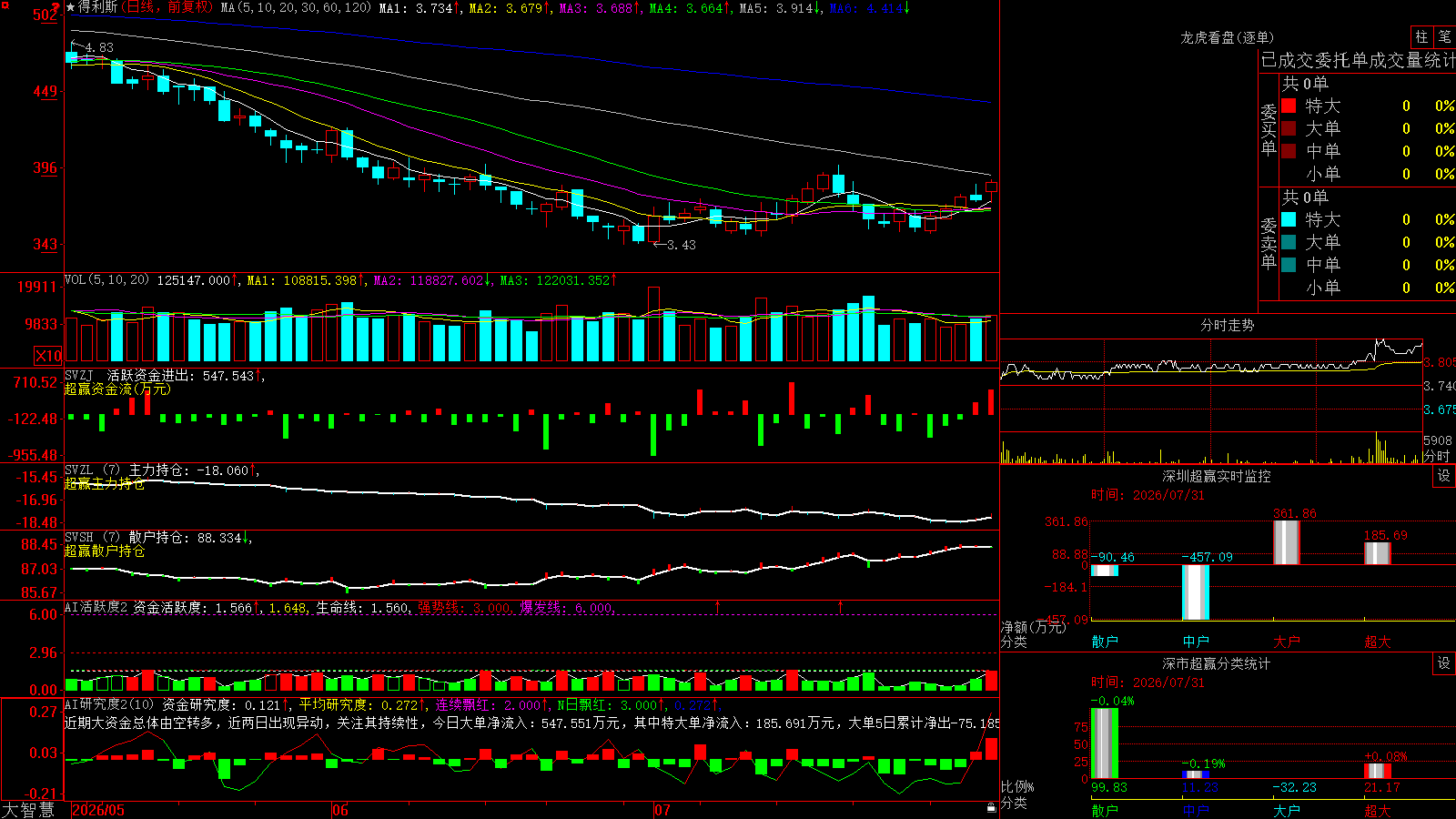
Task: Click the 龙虎看盘(逐单) panel title
Action: click(x=1227, y=37)
